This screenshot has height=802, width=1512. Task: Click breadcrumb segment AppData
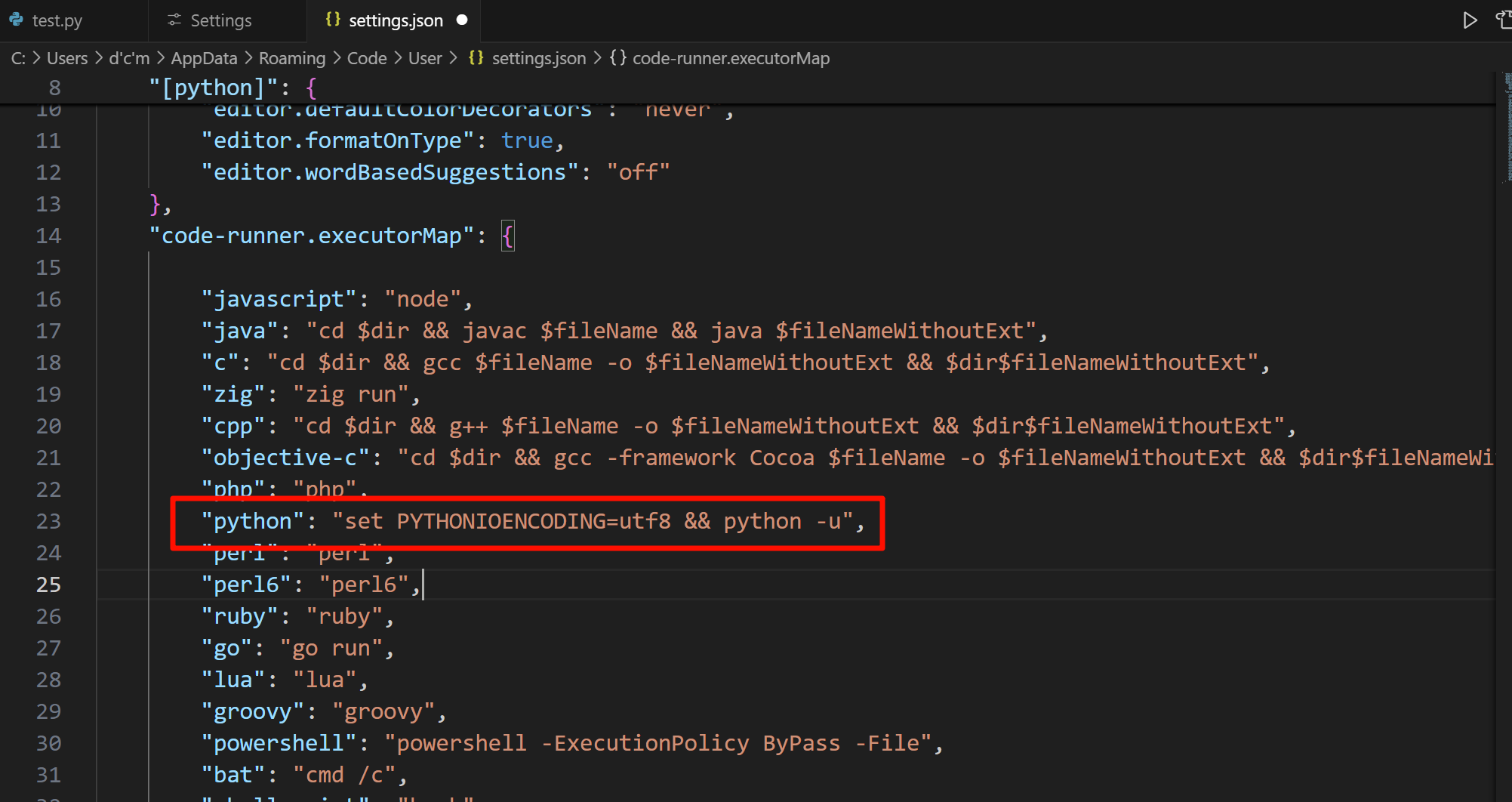(204, 58)
